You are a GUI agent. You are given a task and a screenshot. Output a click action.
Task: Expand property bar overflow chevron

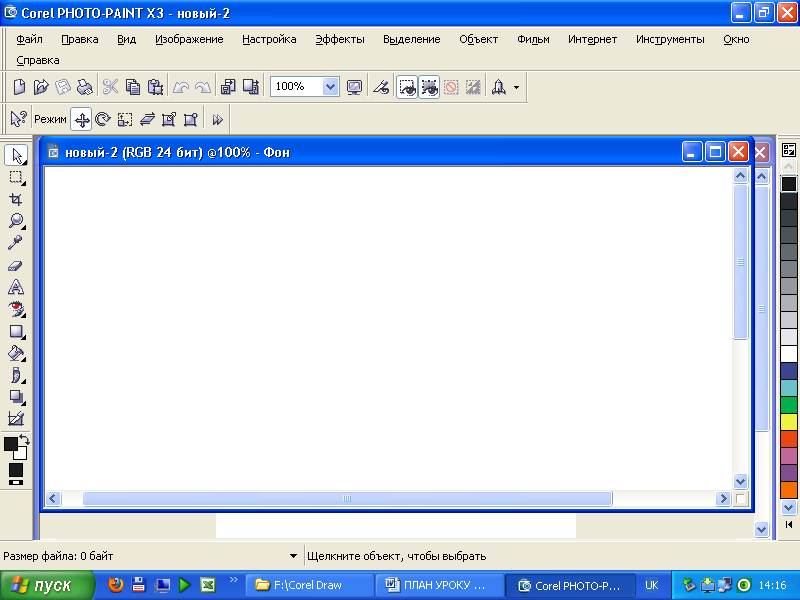(x=218, y=120)
